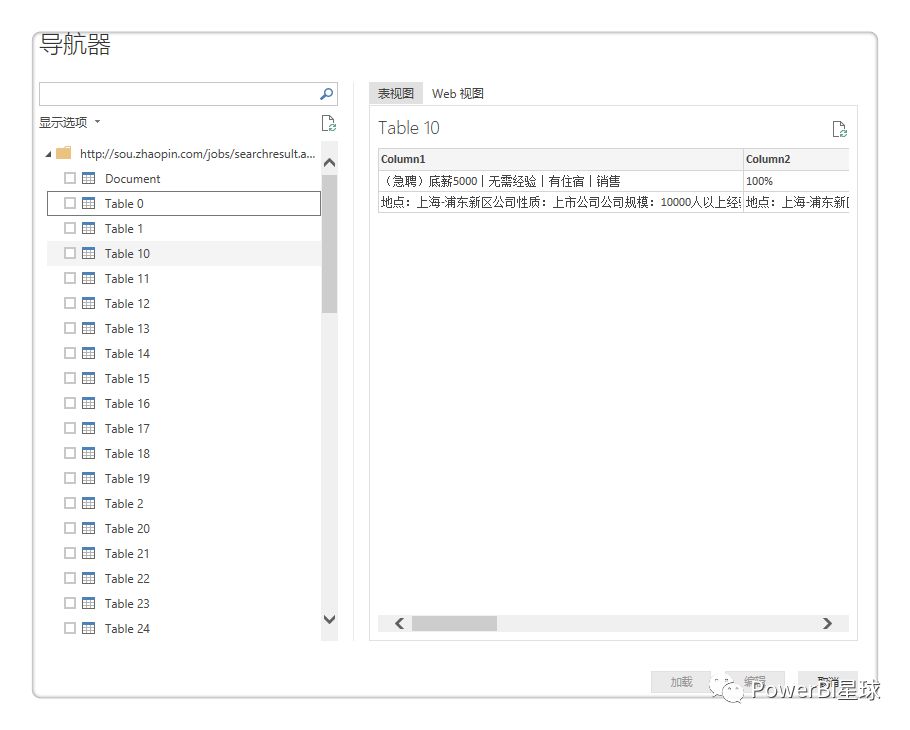Click the table icon beside Table 17

[x=88, y=428]
